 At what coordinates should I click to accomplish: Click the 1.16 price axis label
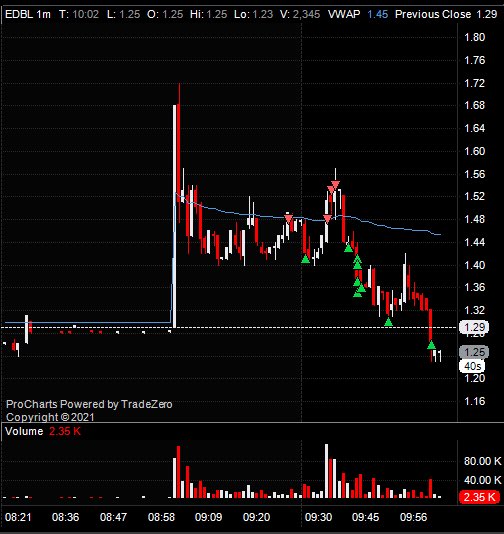tap(474, 401)
